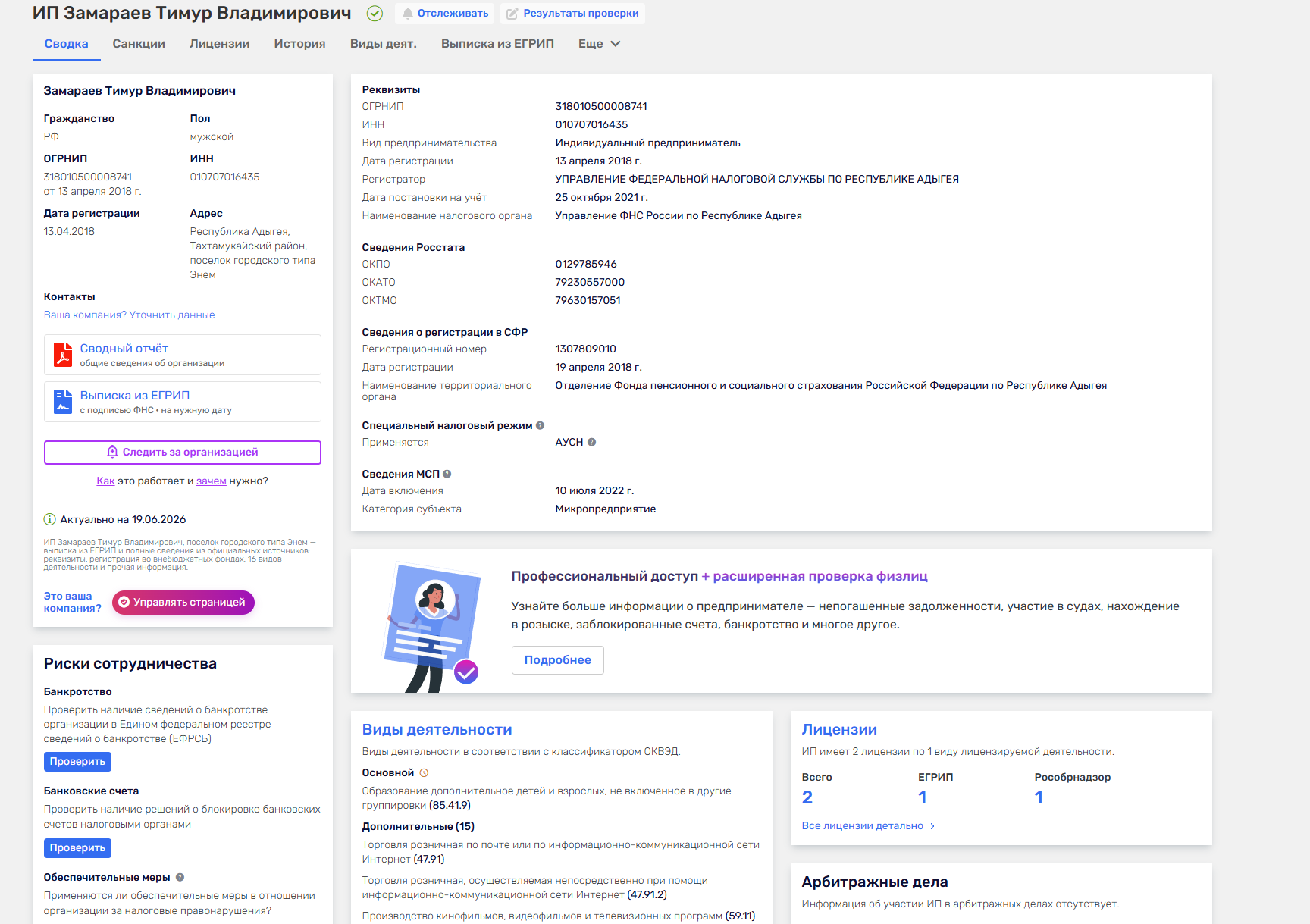Open the Выписка из ЕГРИП tab
The image size is (1310, 924).
click(x=497, y=44)
